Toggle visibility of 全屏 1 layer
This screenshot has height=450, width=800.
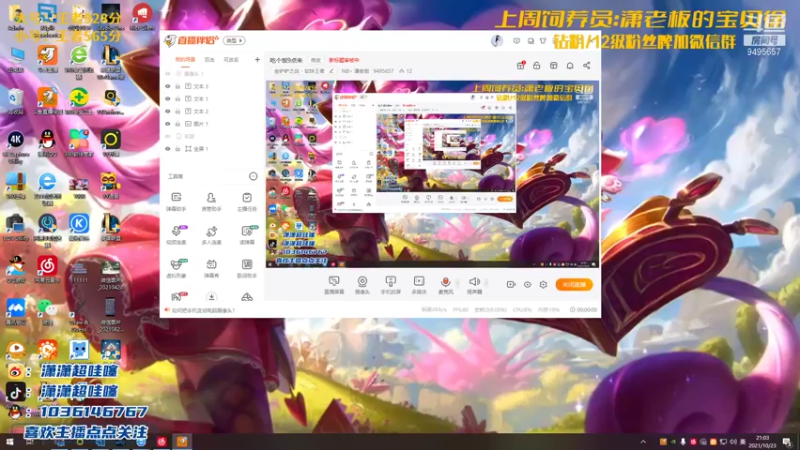tap(167, 148)
